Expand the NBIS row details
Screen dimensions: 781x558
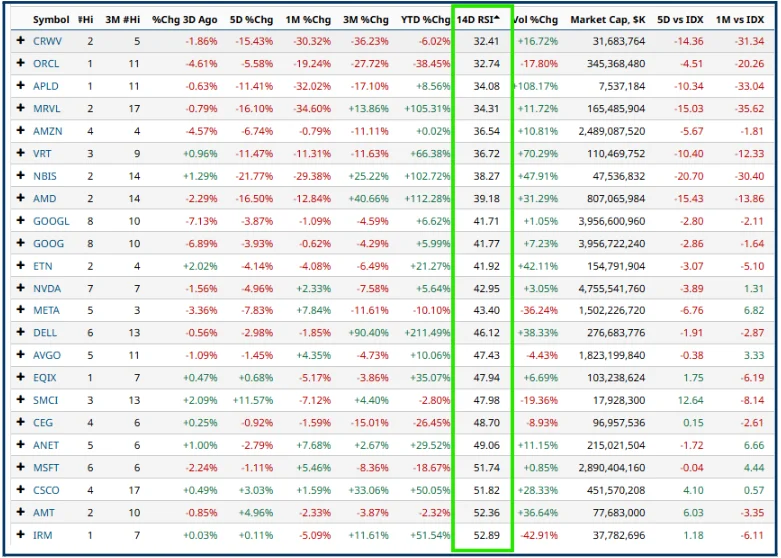click(20, 175)
